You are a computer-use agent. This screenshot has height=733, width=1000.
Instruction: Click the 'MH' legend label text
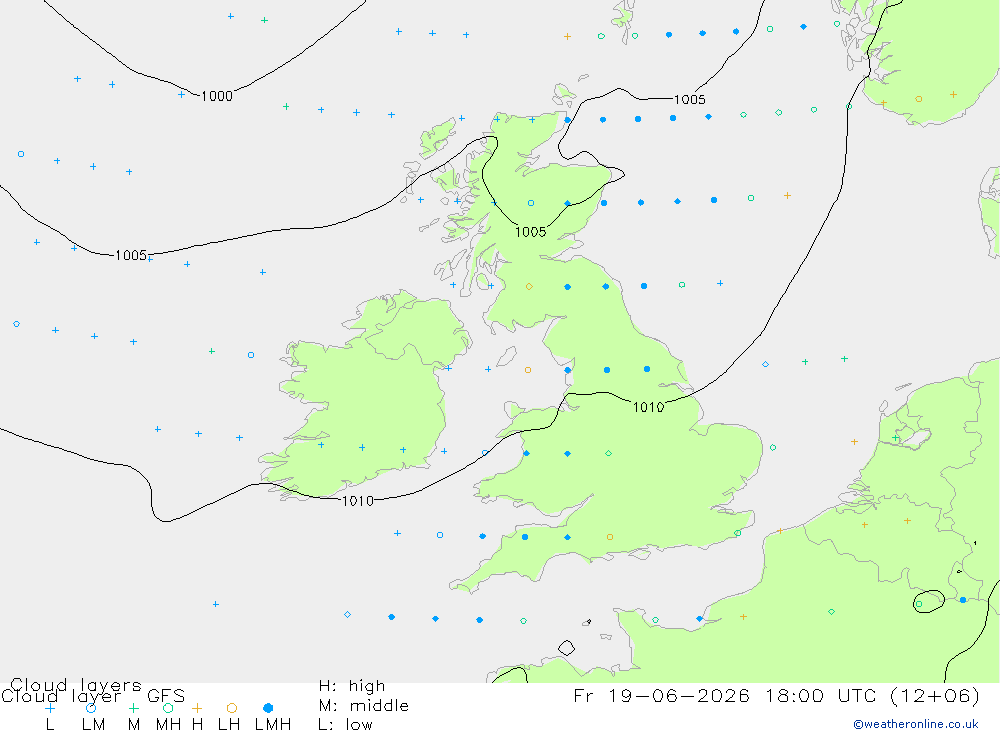[x=168, y=725]
